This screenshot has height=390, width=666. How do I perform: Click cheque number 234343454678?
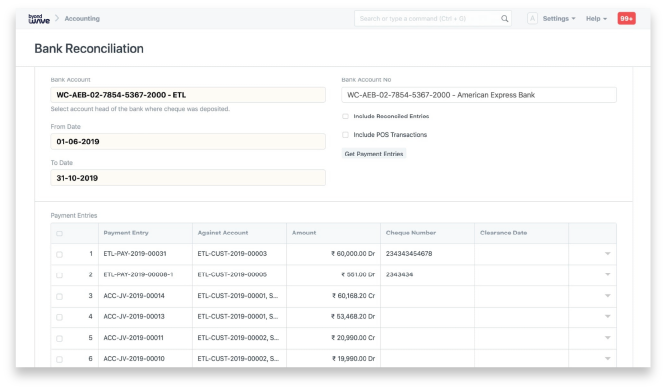[409, 254]
